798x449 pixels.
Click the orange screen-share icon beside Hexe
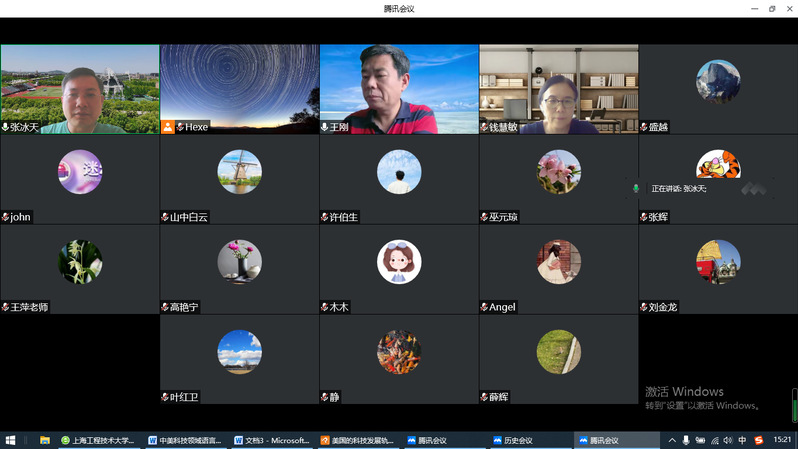coord(168,127)
